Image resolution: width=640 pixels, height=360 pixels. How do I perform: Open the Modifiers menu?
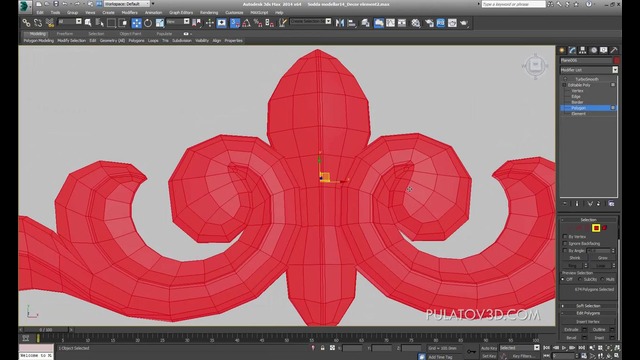129,13
